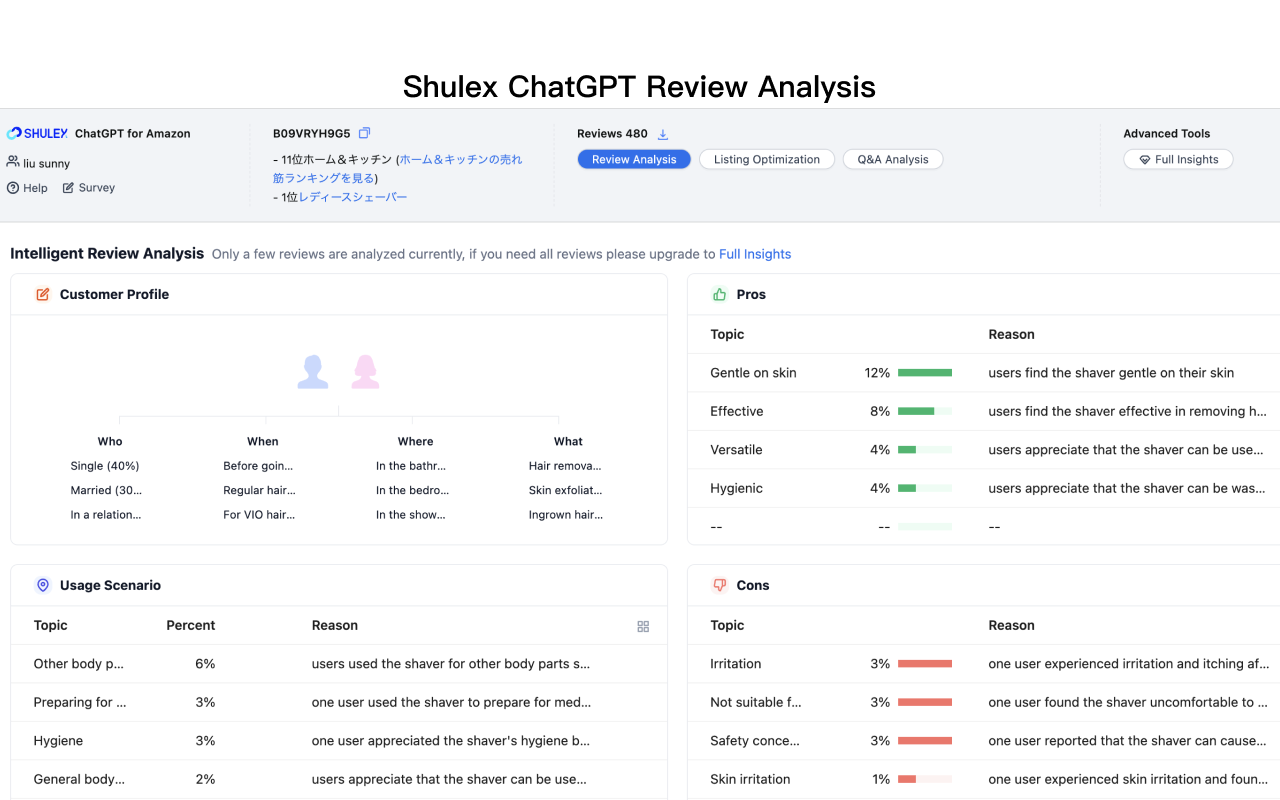Image resolution: width=1280 pixels, height=800 pixels.
Task: Open the Q&A Analysis tab
Action: click(x=892, y=159)
